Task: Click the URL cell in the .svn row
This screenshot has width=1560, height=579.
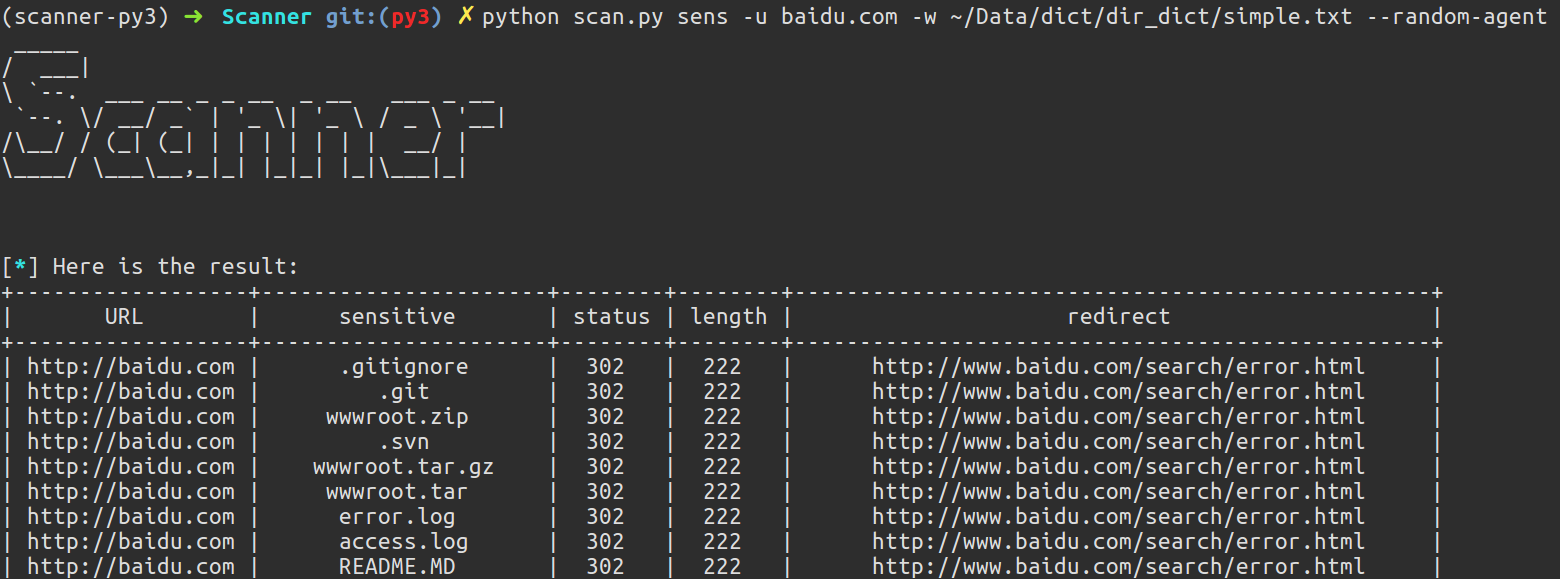Action: 131,442
